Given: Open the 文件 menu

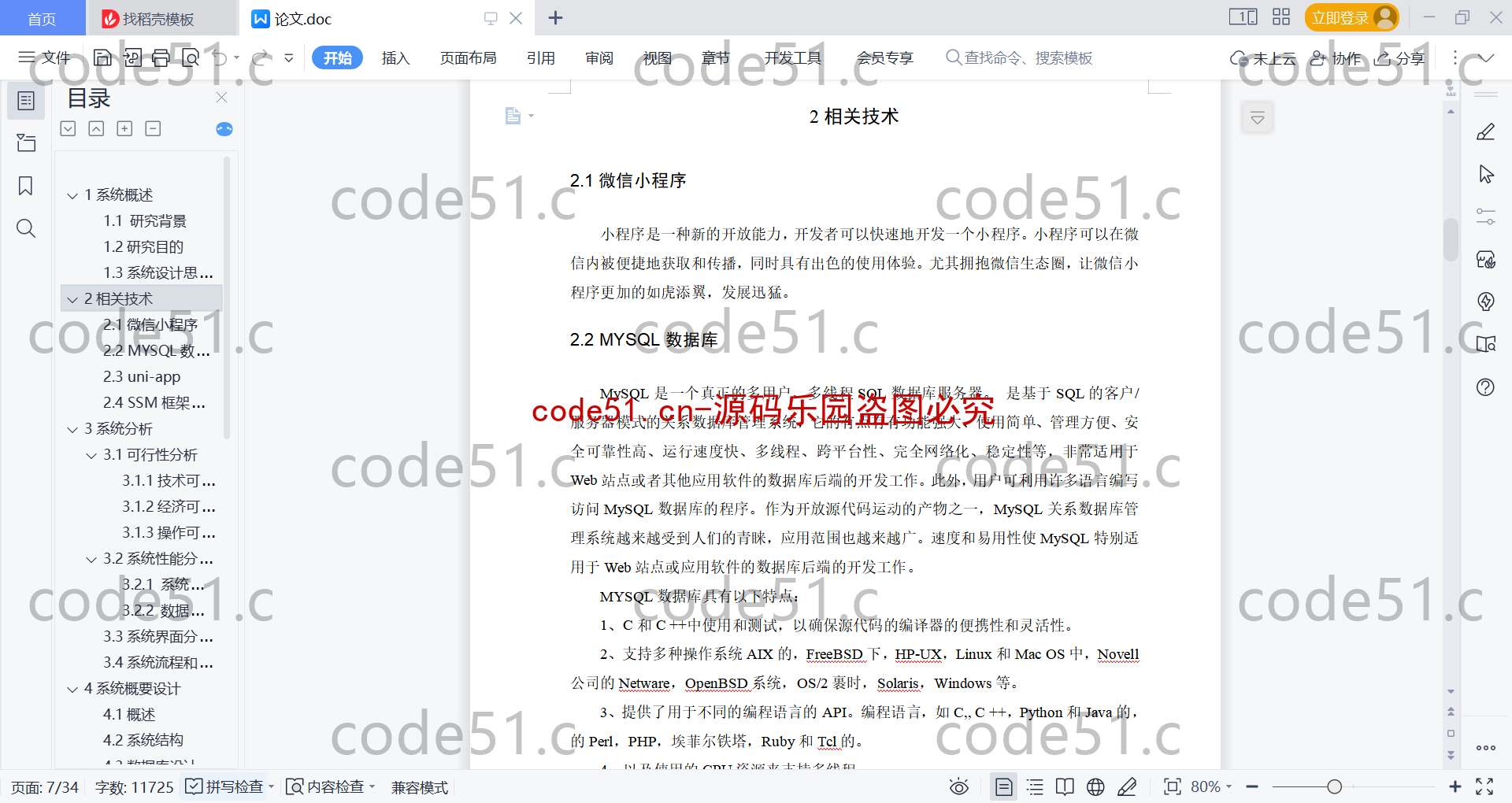Looking at the screenshot, I should 45,57.
